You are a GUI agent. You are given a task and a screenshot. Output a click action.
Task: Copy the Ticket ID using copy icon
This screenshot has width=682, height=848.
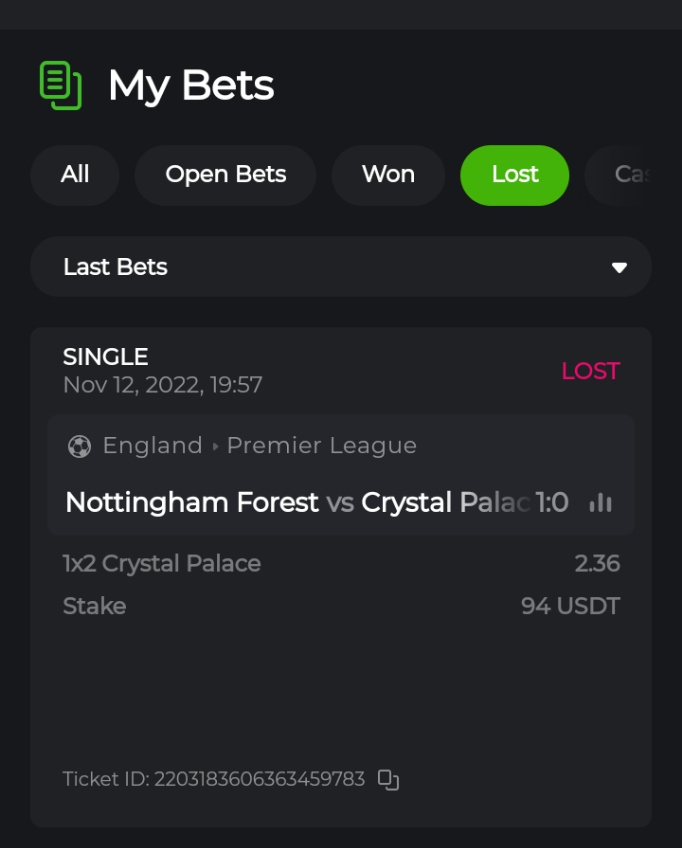point(388,780)
